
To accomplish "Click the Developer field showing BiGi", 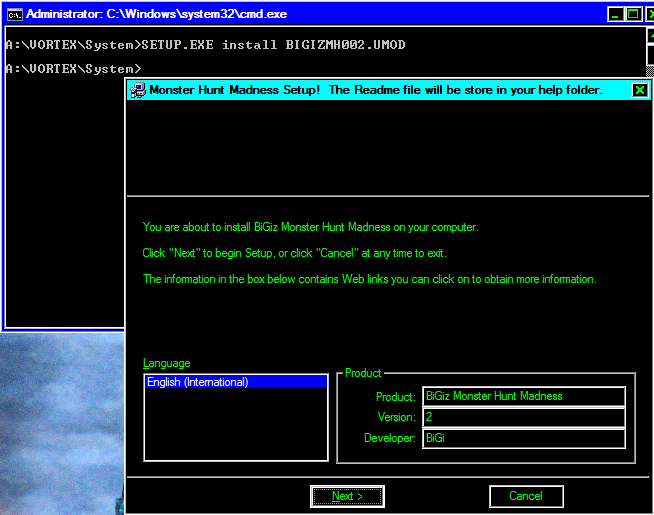I will pyautogui.click(x=524, y=438).
